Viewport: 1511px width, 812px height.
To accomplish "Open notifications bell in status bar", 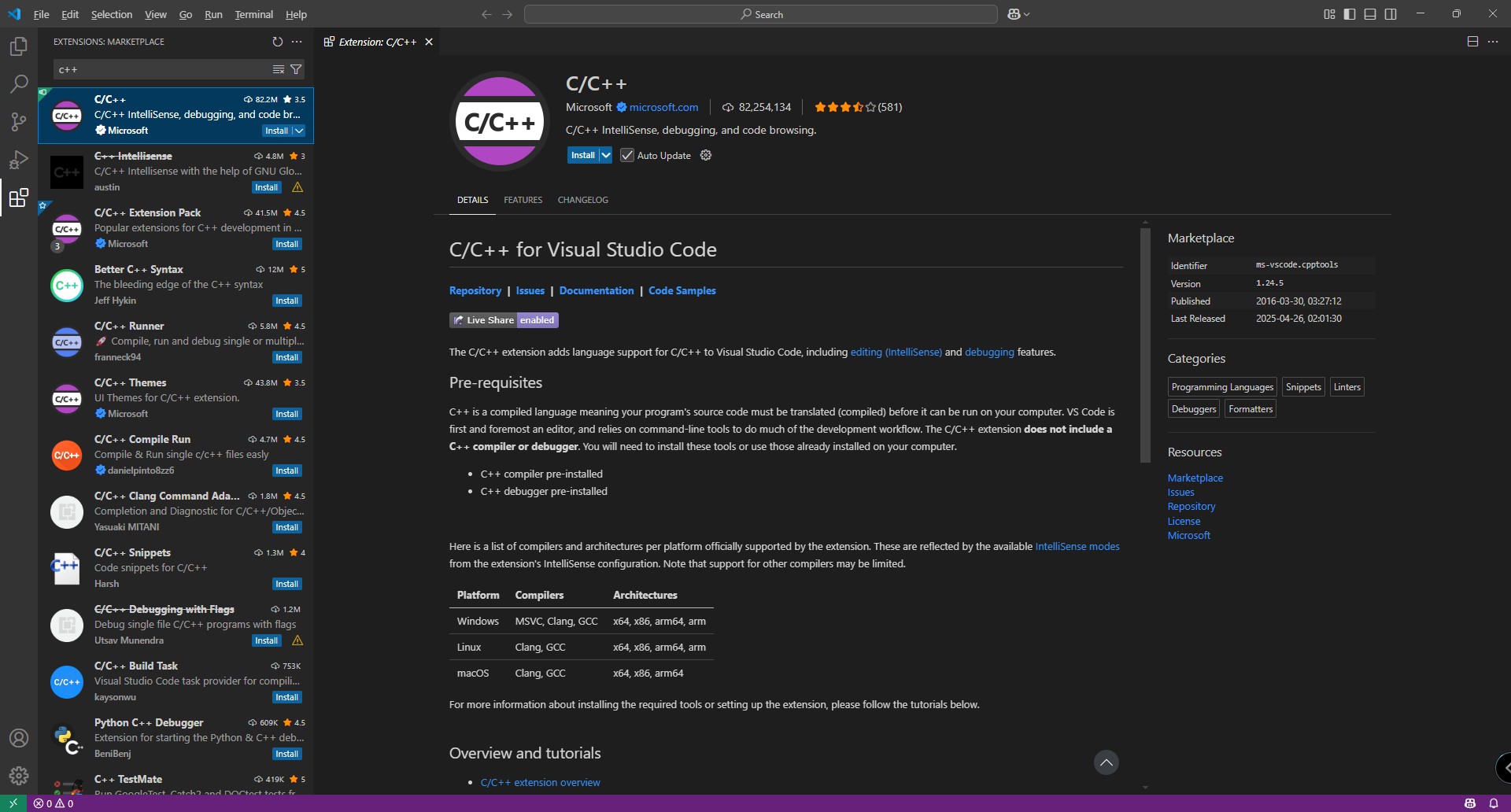I will 1494,803.
